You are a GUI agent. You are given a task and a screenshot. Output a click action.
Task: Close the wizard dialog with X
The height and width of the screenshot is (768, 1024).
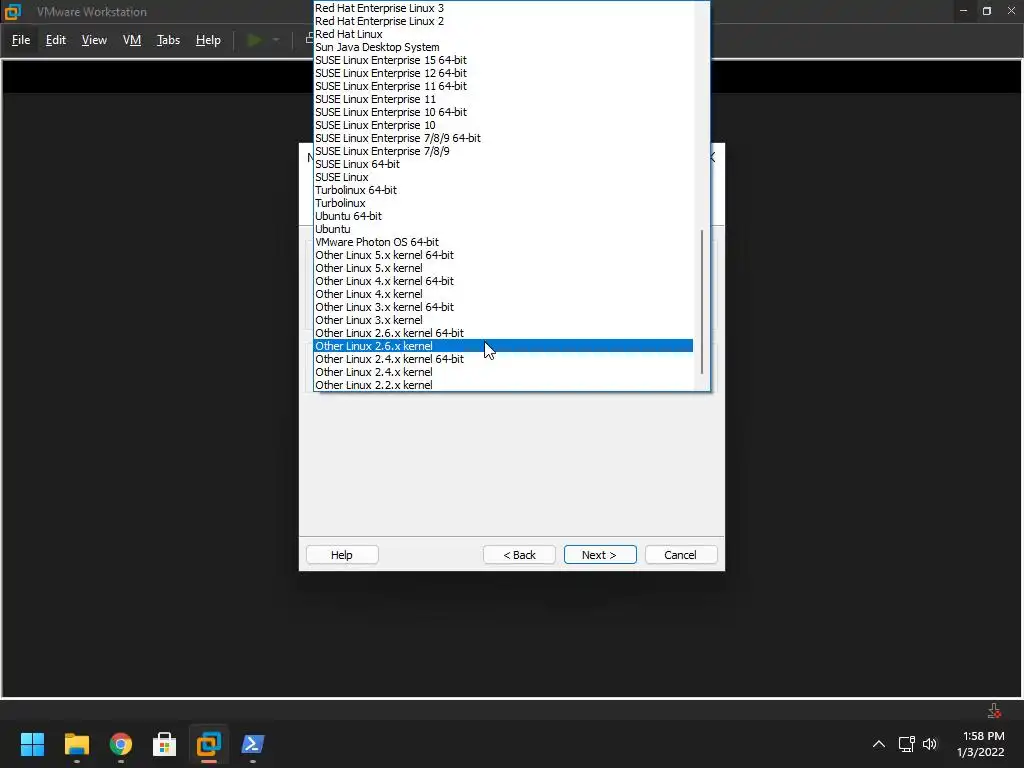(x=713, y=157)
